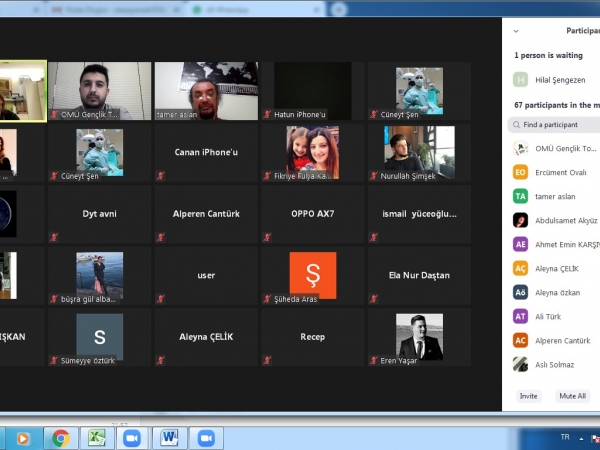Click muted mic icon on Recep tile
600x450 pixels.
pyautogui.click(x=267, y=360)
